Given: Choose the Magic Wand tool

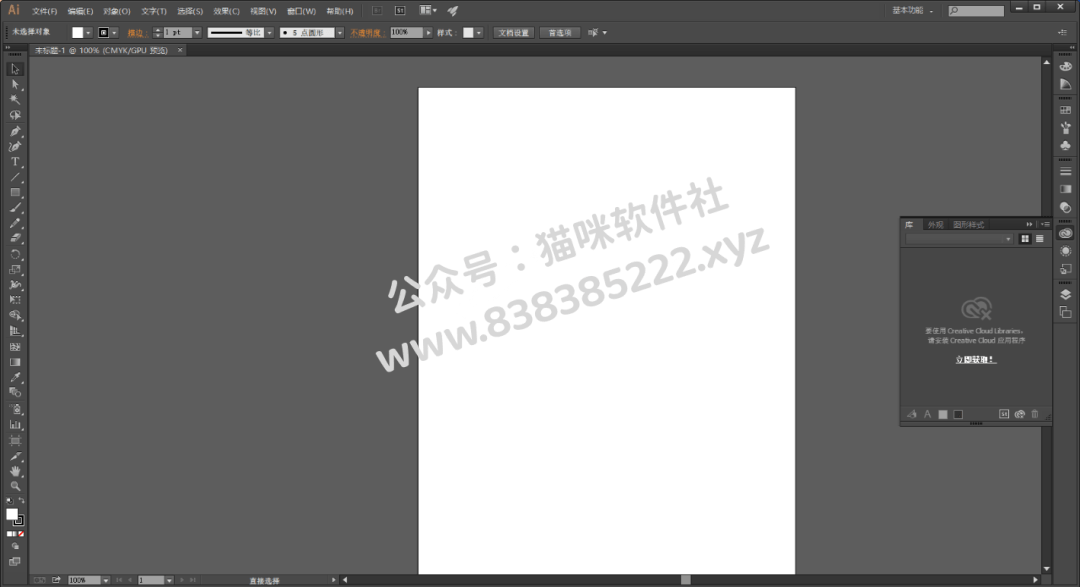Looking at the screenshot, I should 15,100.
